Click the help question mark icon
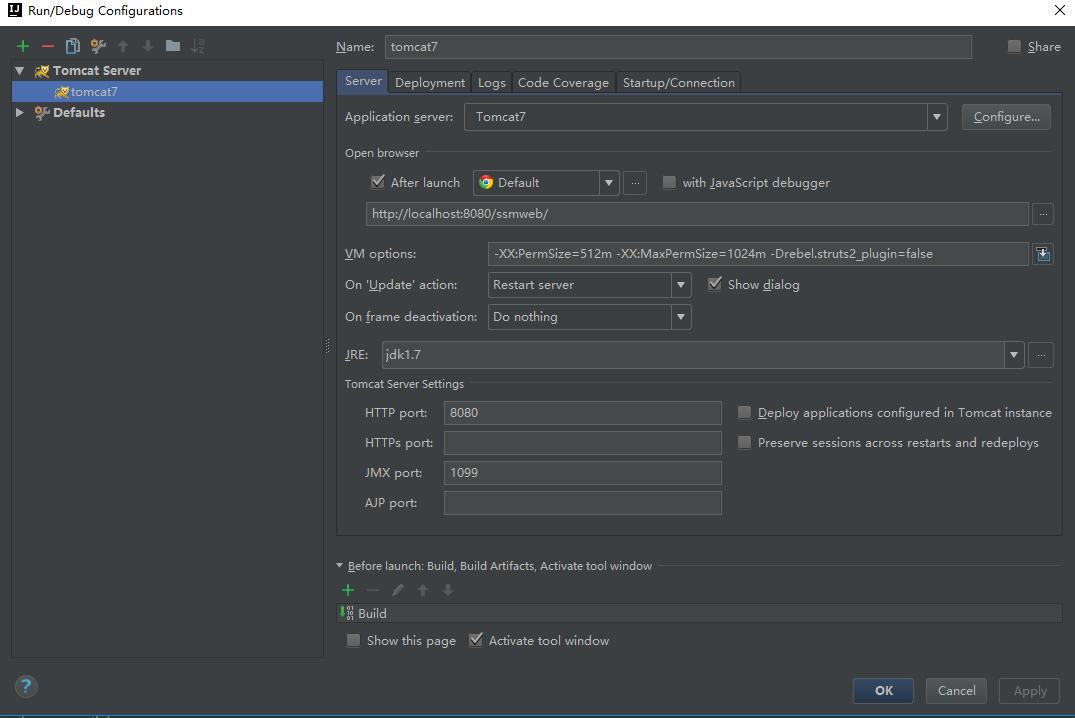 point(27,686)
